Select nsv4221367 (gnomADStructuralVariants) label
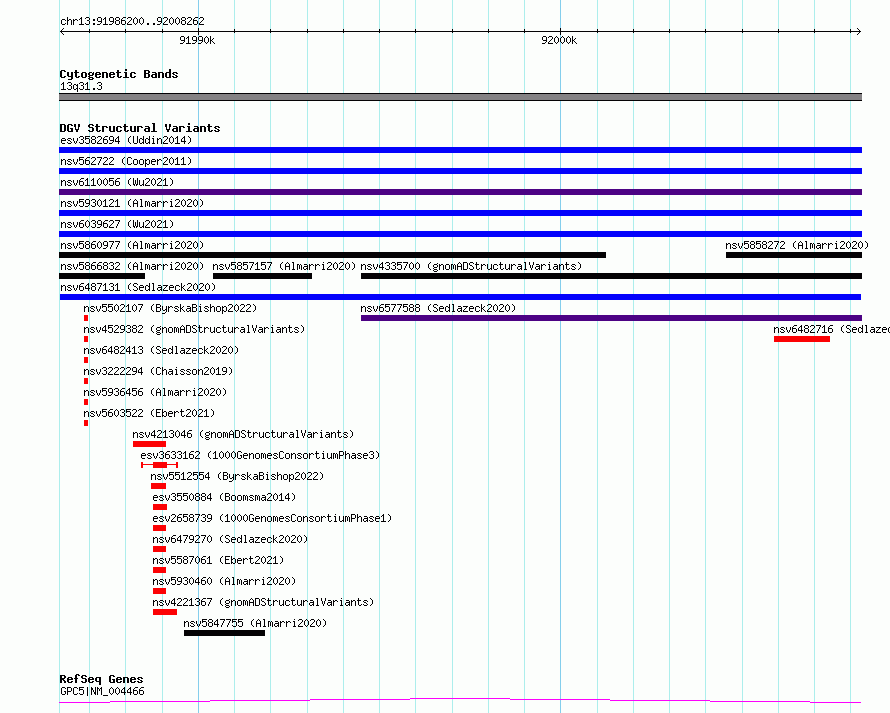 [x=263, y=602]
